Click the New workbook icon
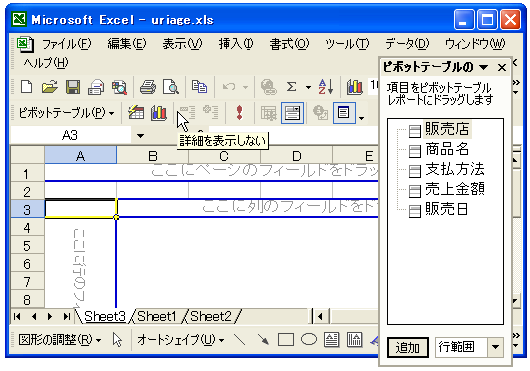 point(27,87)
